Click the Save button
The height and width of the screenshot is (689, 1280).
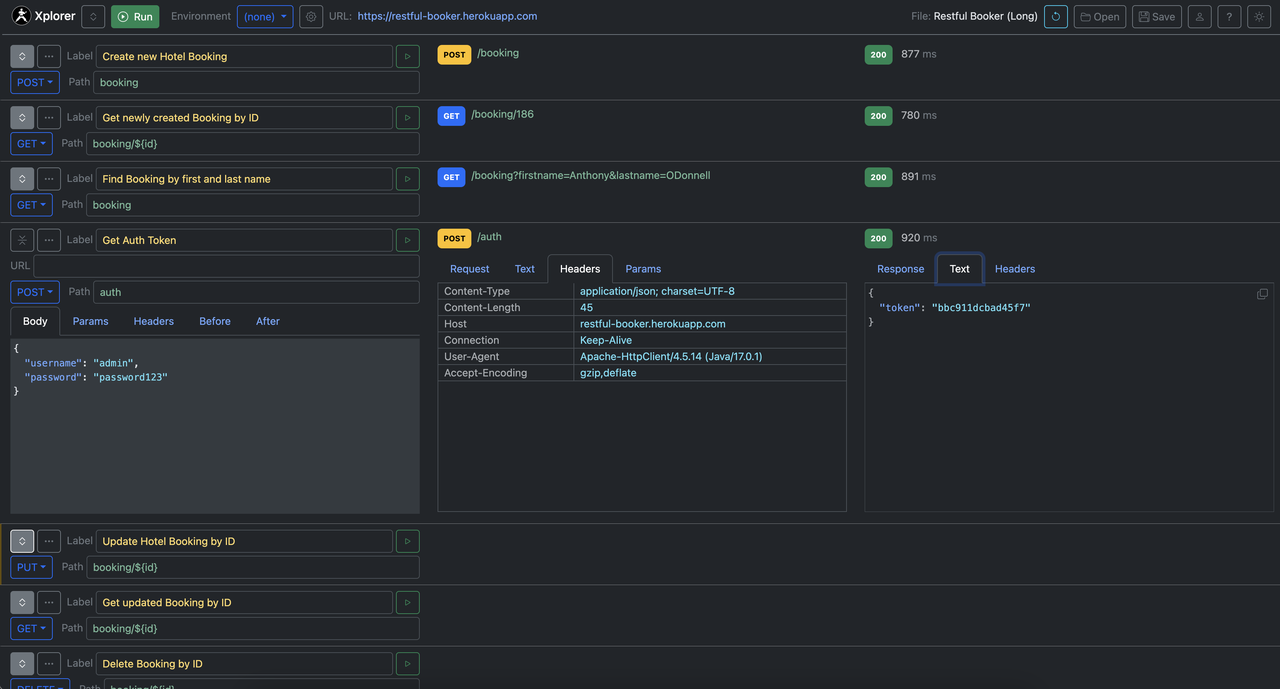click(x=1157, y=16)
